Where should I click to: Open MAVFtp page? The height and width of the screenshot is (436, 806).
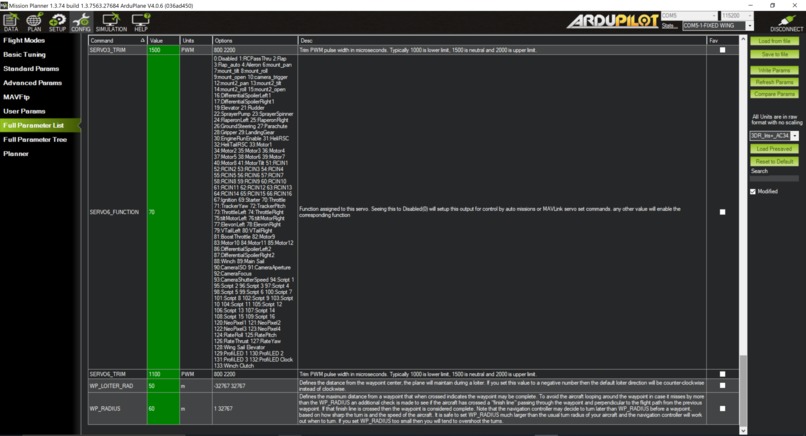click(16, 97)
